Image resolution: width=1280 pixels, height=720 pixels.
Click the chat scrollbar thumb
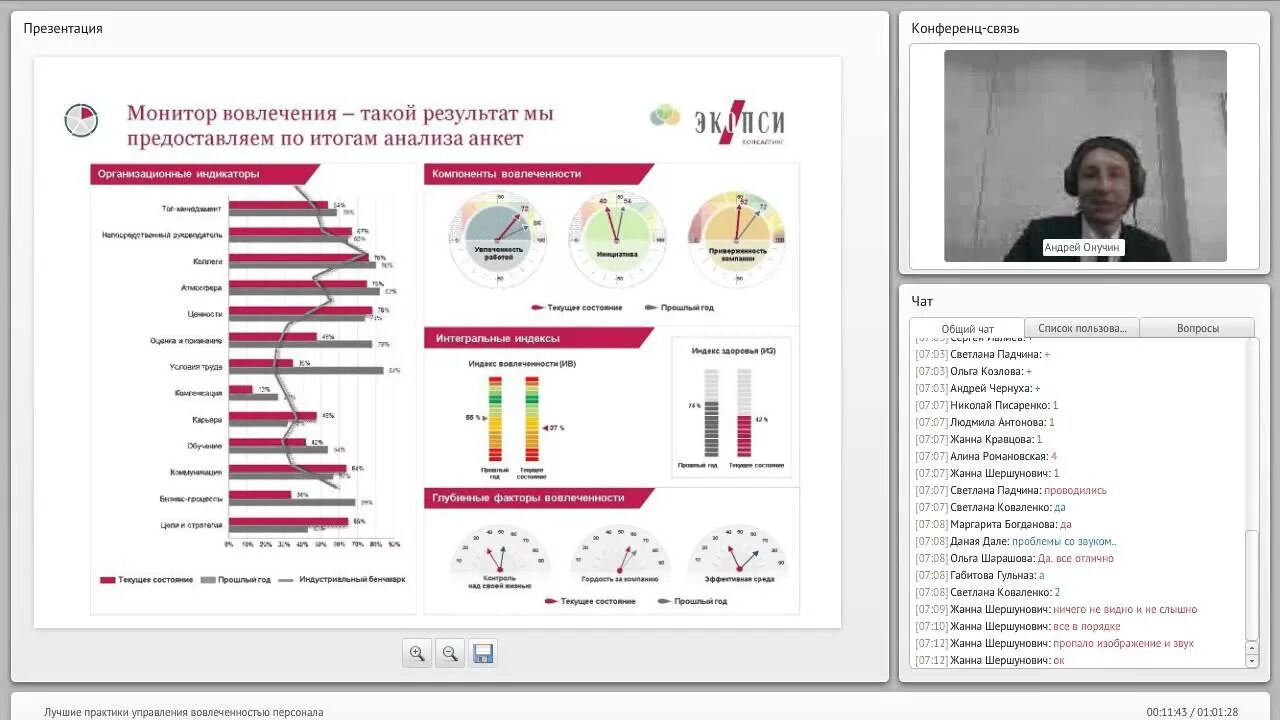point(1251,584)
